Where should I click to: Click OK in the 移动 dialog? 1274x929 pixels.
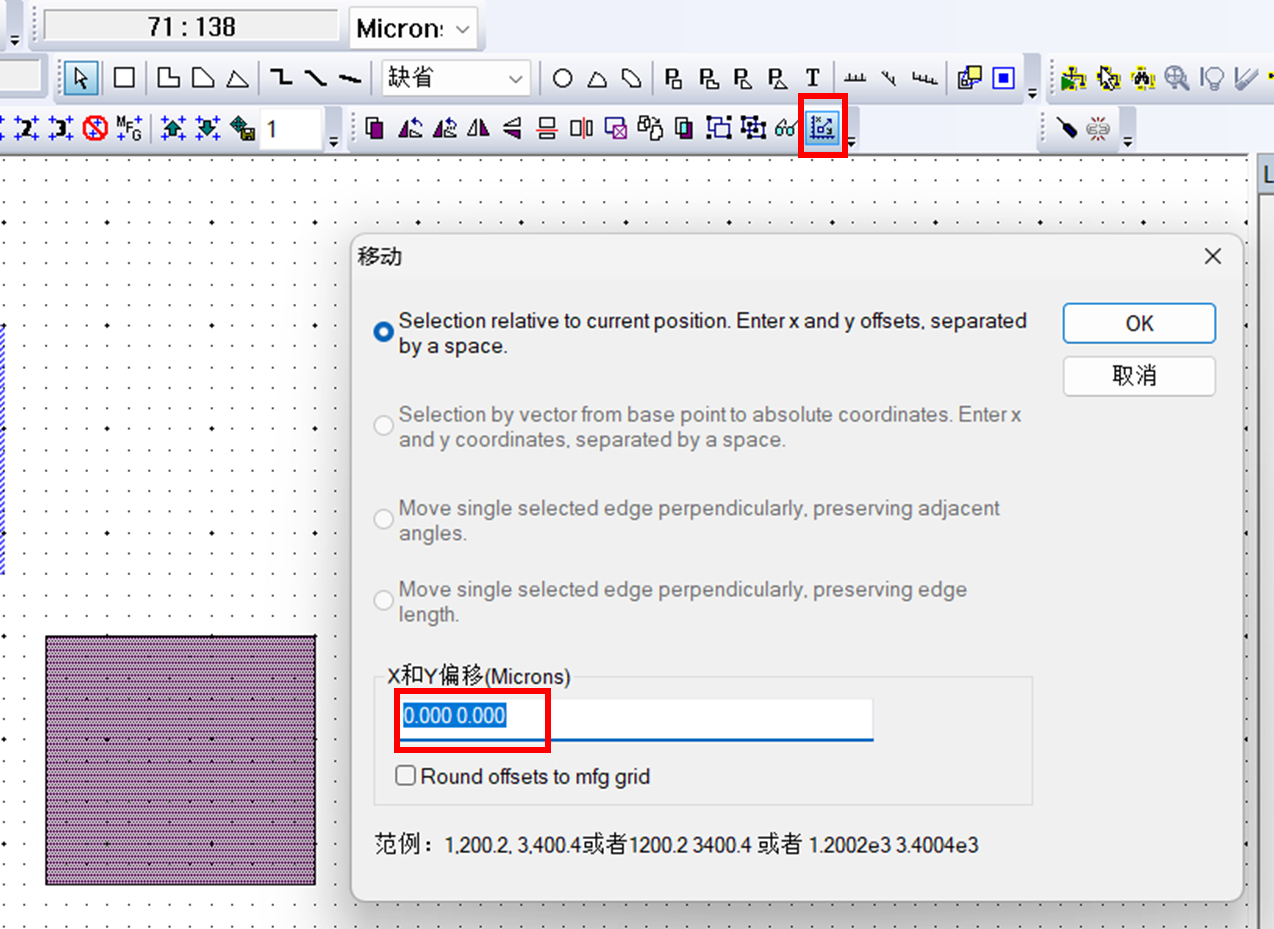click(x=1139, y=324)
